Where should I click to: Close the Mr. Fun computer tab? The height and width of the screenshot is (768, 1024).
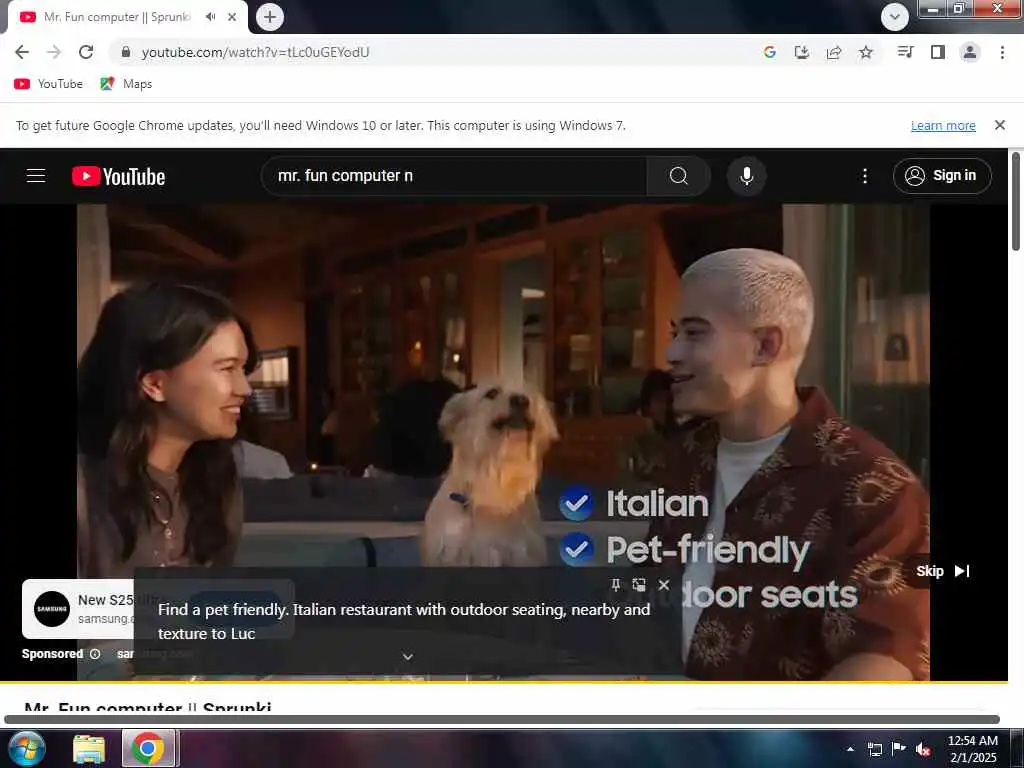232,17
